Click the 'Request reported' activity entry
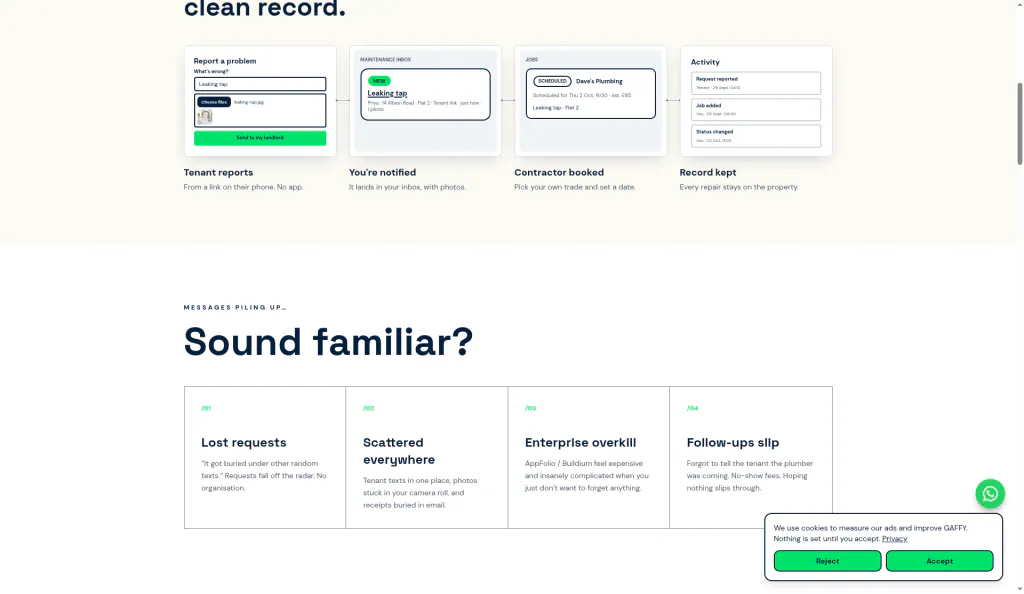1024x594 pixels. click(756, 83)
